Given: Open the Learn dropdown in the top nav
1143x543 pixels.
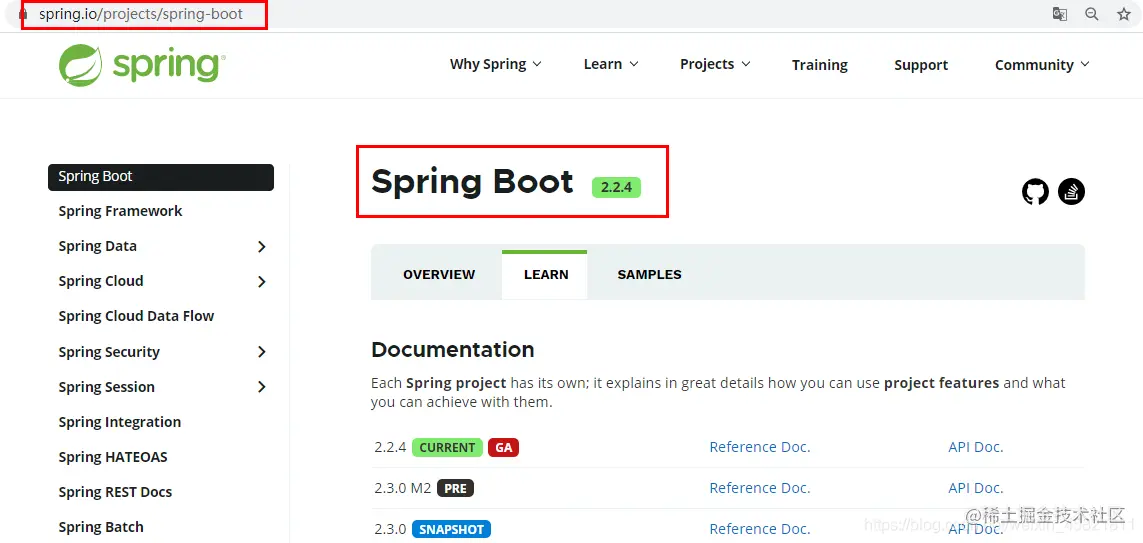Looking at the screenshot, I should click(x=611, y=64).
